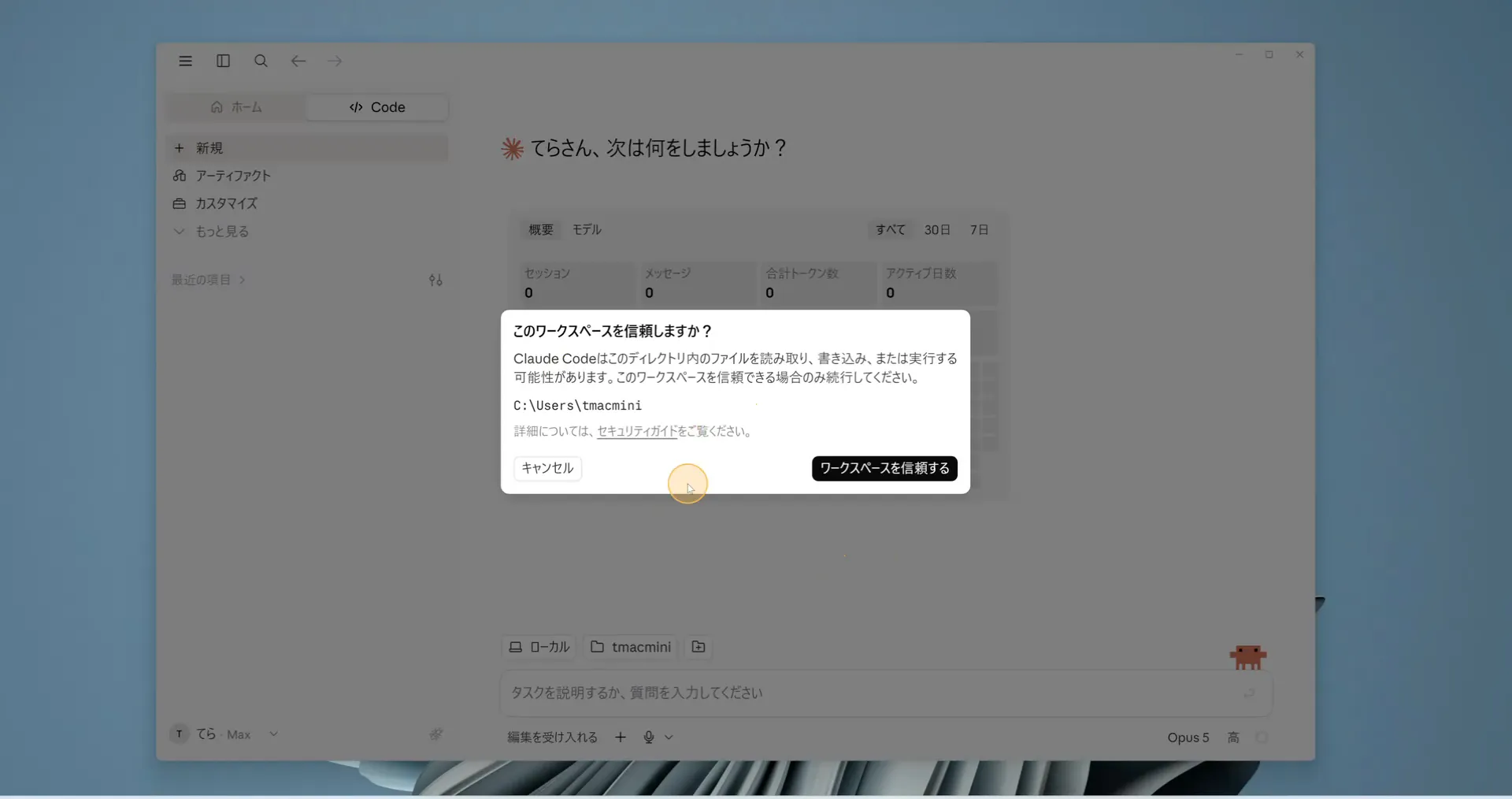Open the 編集を受け入れる mode selector
Image resolution: width=1512 pixels, height=799 pixels.
tap(552, 737)
